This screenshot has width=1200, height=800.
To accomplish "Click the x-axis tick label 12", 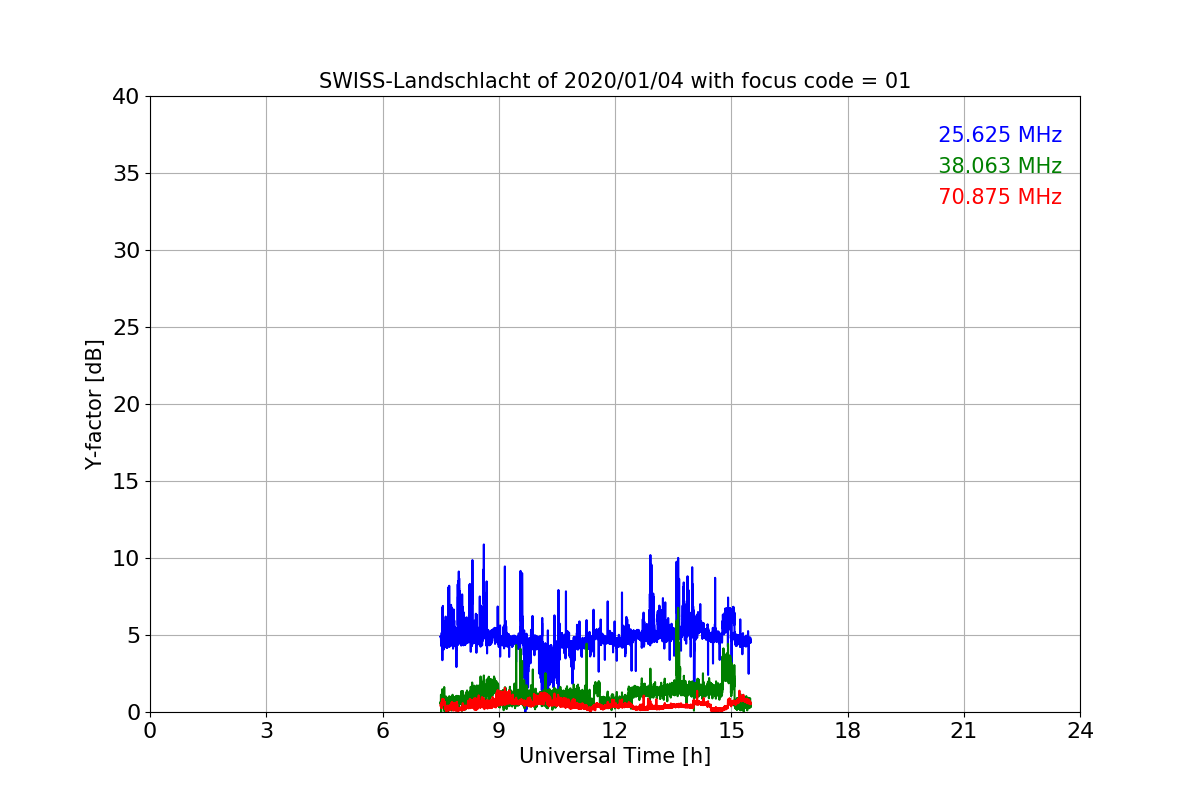I will pos(615,731).
